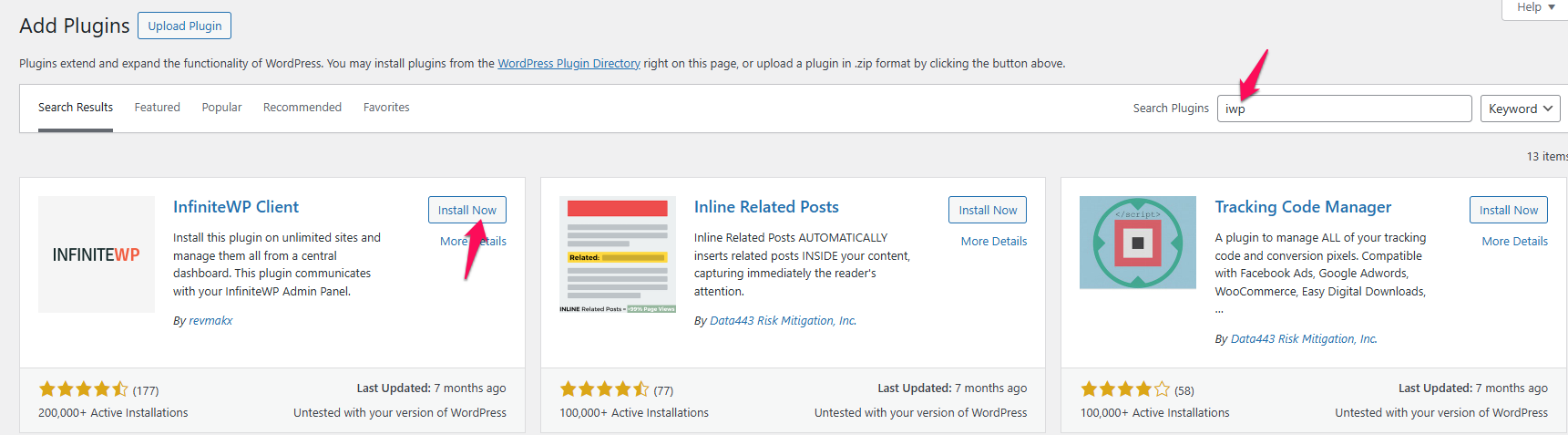The width and height of the screenshot is (1568, 435).
Task: Open the Recommended plugins tab
Action: coord(302,108)
